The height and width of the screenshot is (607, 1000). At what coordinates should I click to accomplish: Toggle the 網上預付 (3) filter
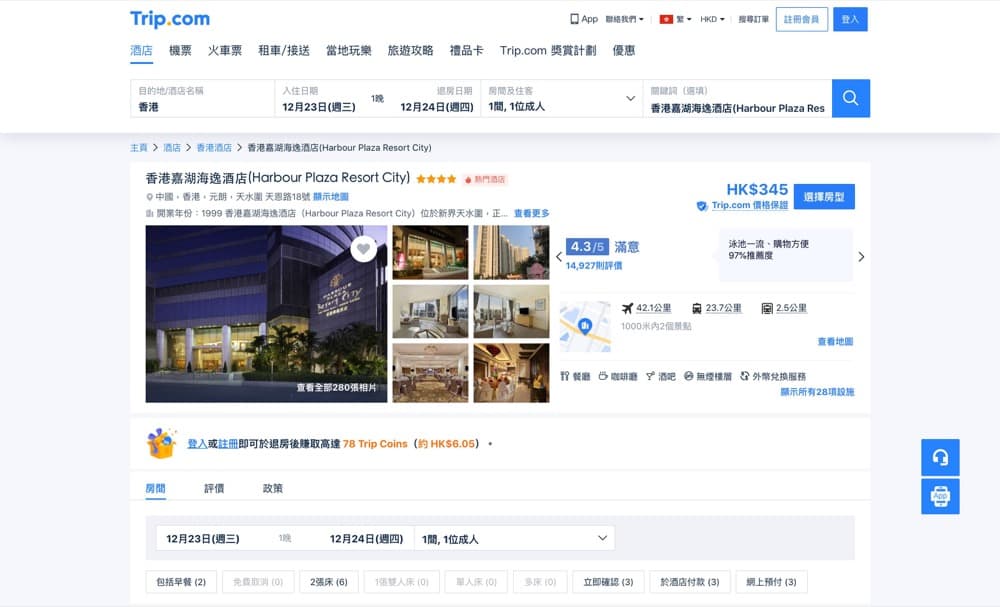[x=771, y=582]
